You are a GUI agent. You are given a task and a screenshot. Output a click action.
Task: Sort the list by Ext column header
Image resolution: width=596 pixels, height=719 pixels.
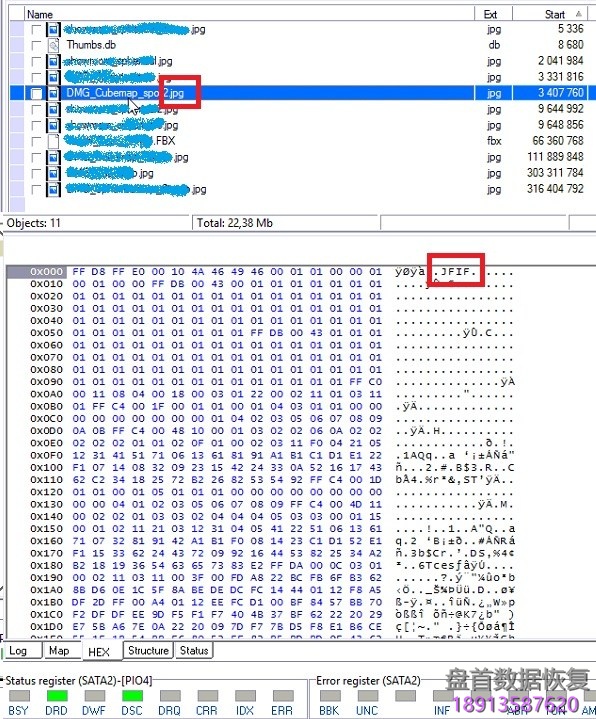[x=493, y=14]
